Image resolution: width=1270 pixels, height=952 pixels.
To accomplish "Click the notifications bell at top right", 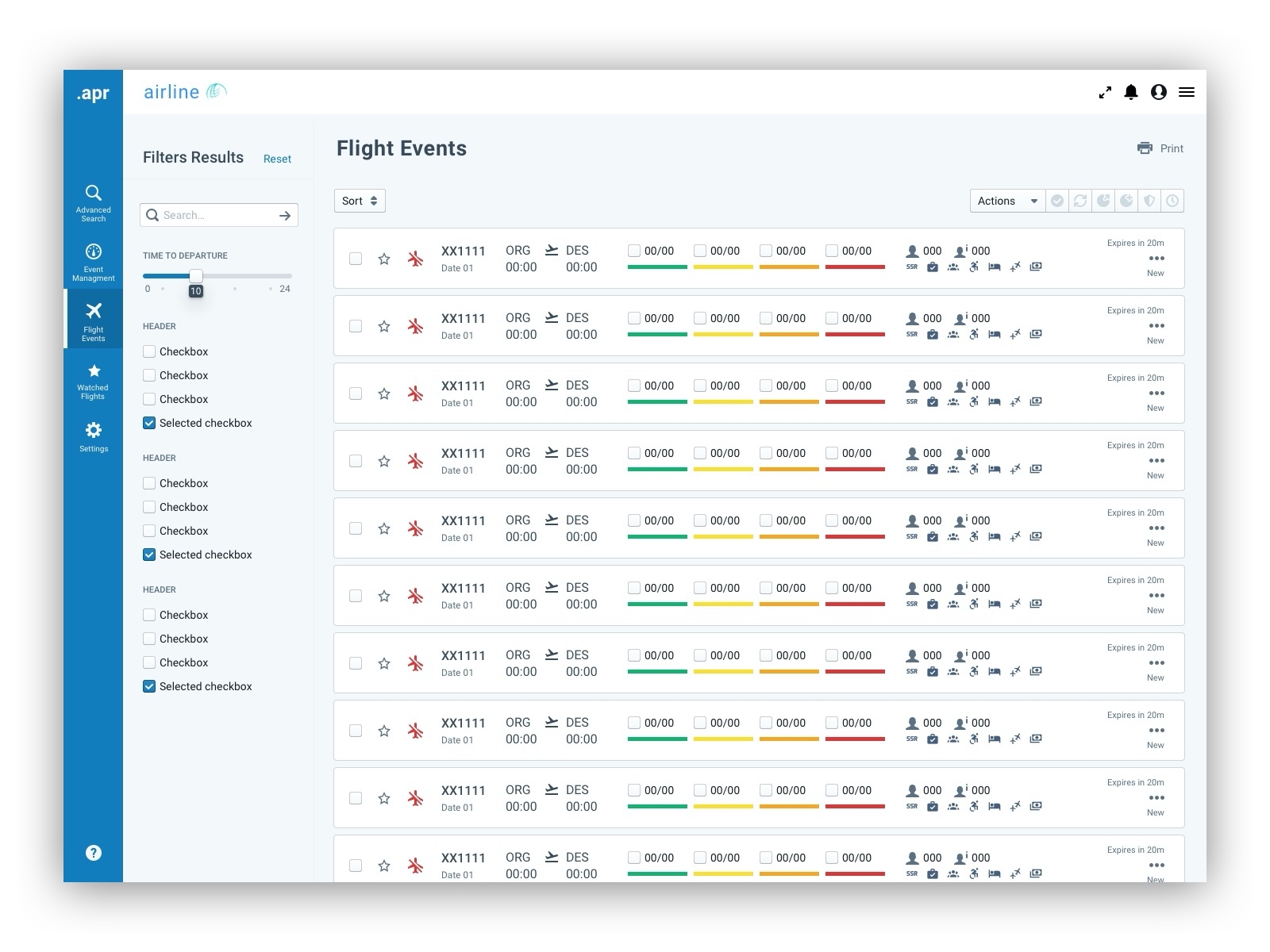I will point(1131,93).
